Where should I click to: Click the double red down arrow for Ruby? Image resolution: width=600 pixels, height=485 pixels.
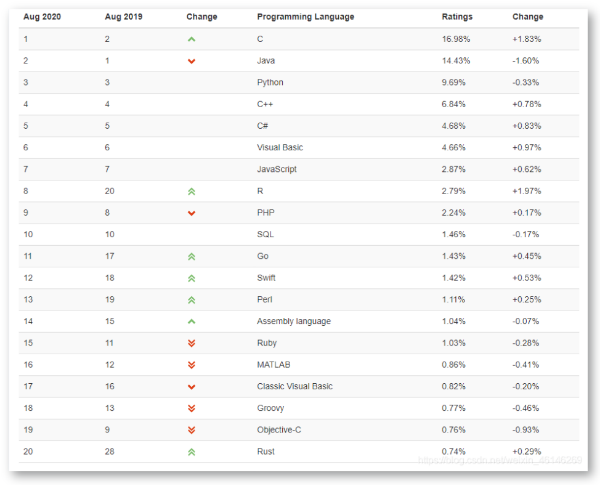(191, 343)
